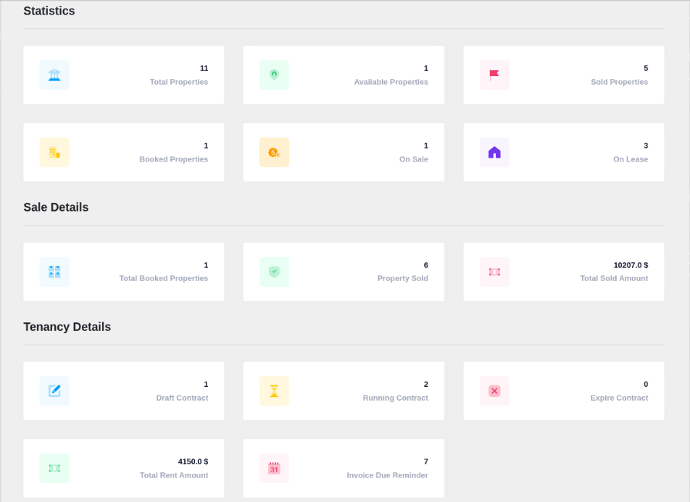Click the Booked Properties yellow icon
The height and width of the screenshot is (502, 690).
click(54, 152)
